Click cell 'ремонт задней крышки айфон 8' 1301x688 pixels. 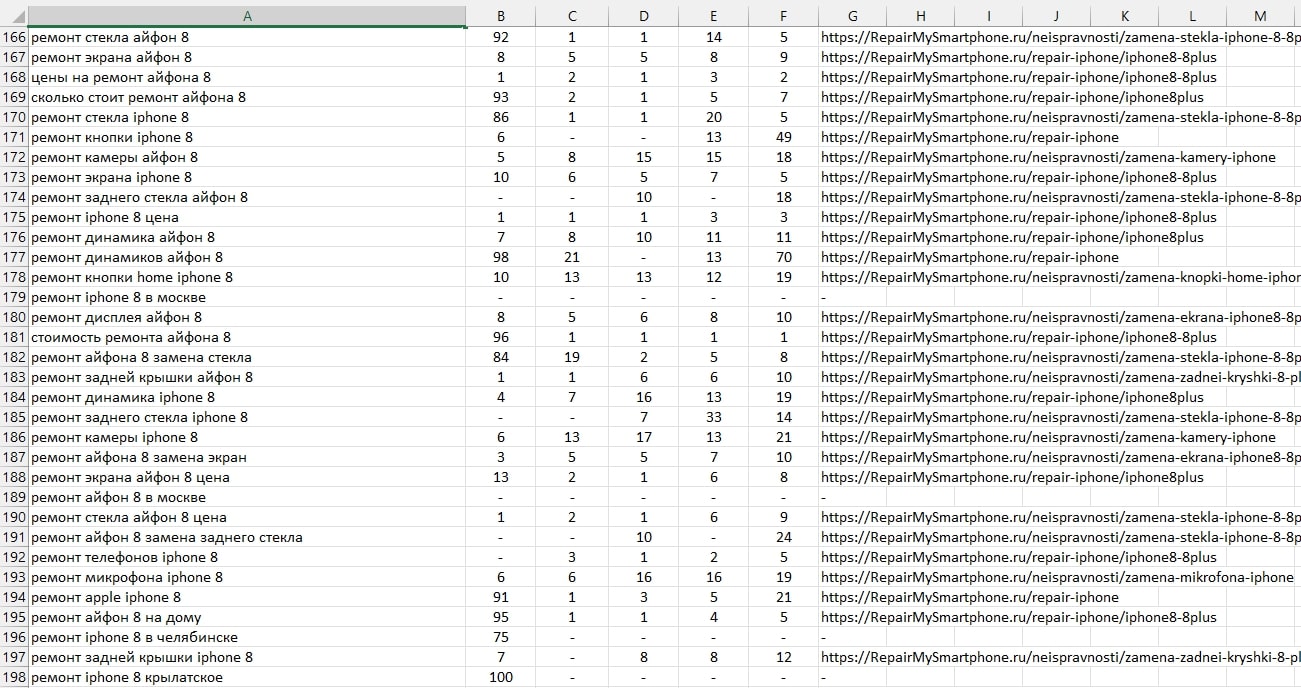click(x=247, y=377)
